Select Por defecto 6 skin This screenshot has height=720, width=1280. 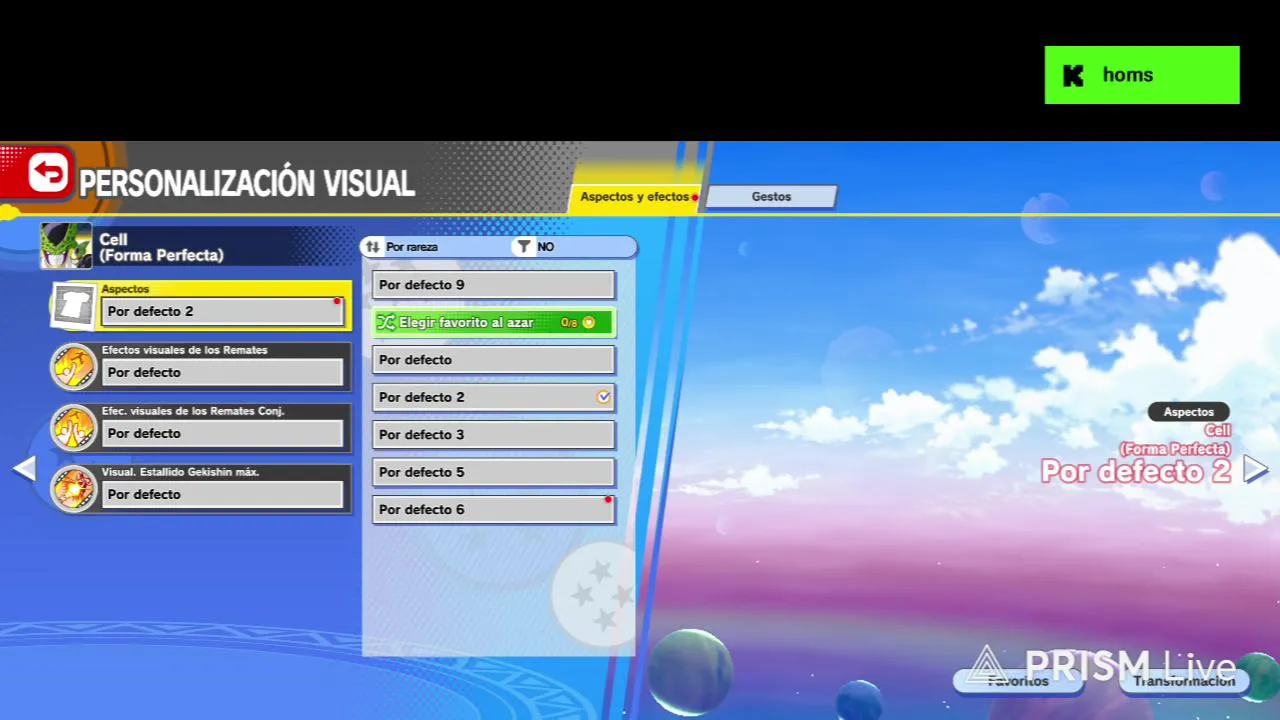(x=494, y=510)
